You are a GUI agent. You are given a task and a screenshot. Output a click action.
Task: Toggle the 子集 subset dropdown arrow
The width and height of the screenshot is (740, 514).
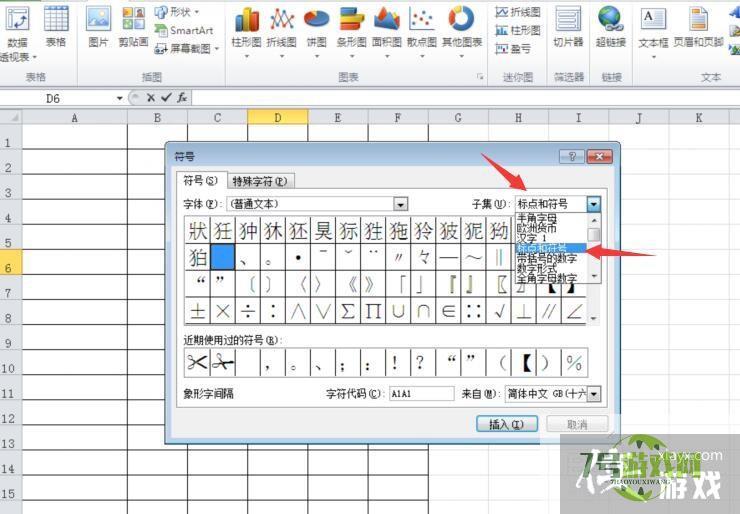pos(594,204)
